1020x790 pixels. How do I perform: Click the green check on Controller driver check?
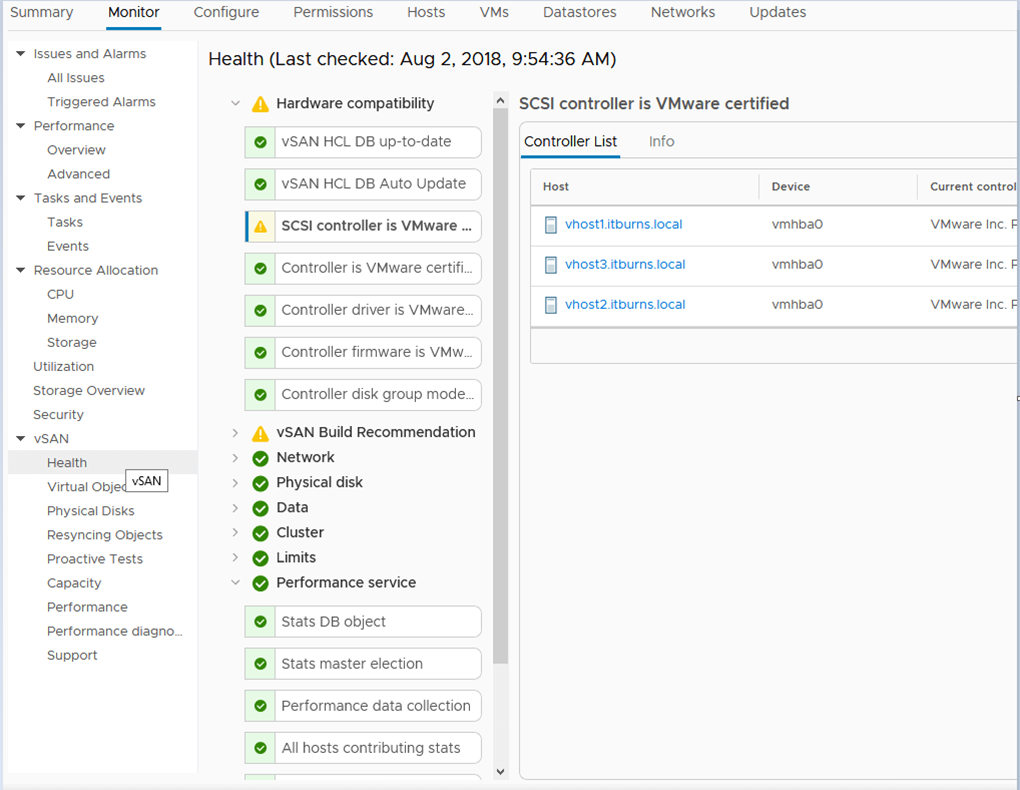point(259,310)
